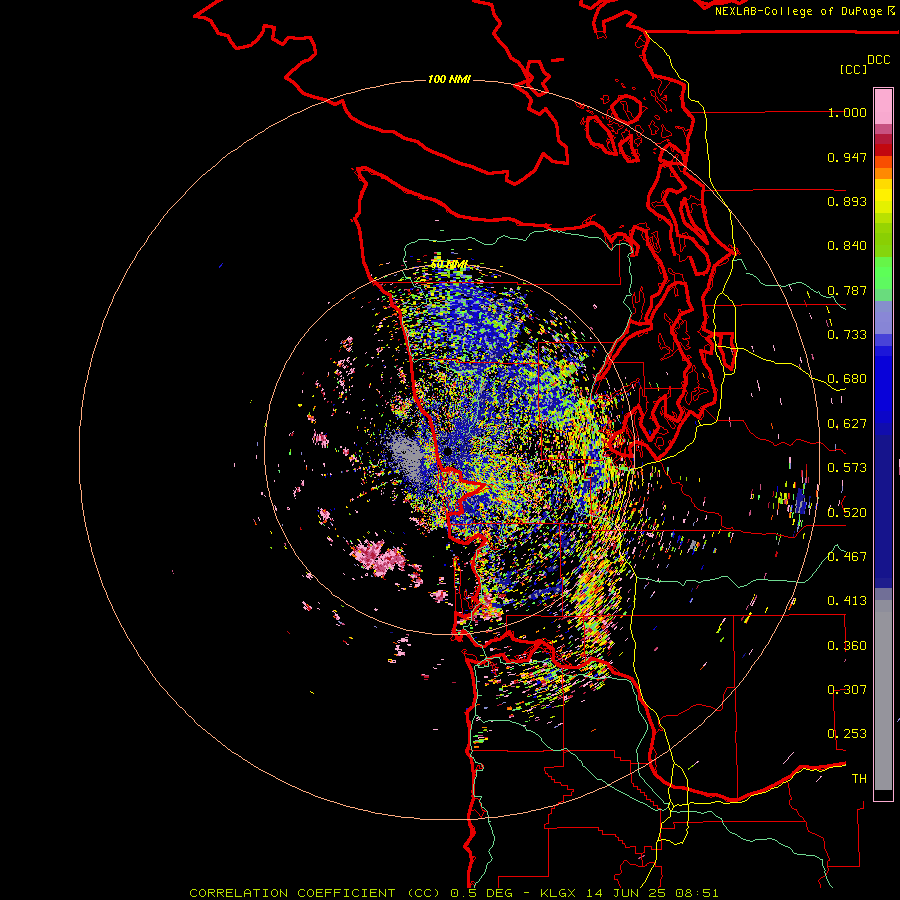Select the 0.680 legend value
This screenshot has height=900, width=900.
[x=847, y=379]
